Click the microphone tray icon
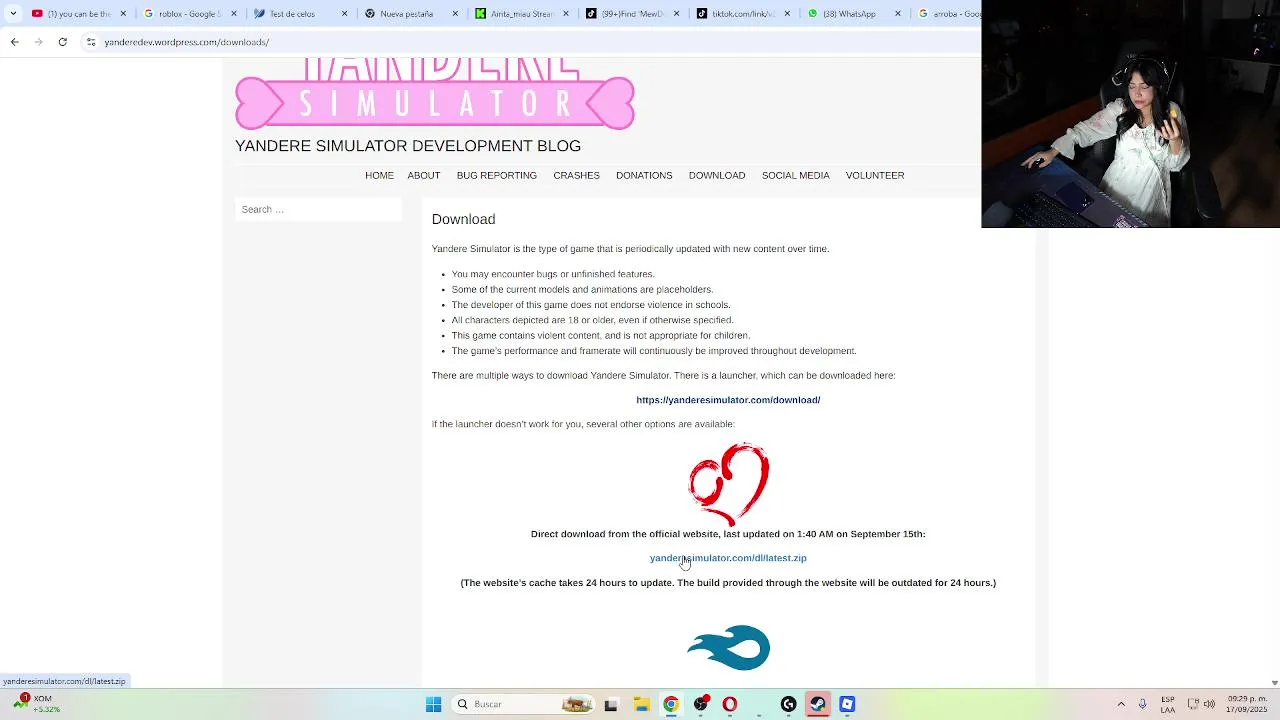This screenshot has width=1280, height=720. tap(1143, 704)
